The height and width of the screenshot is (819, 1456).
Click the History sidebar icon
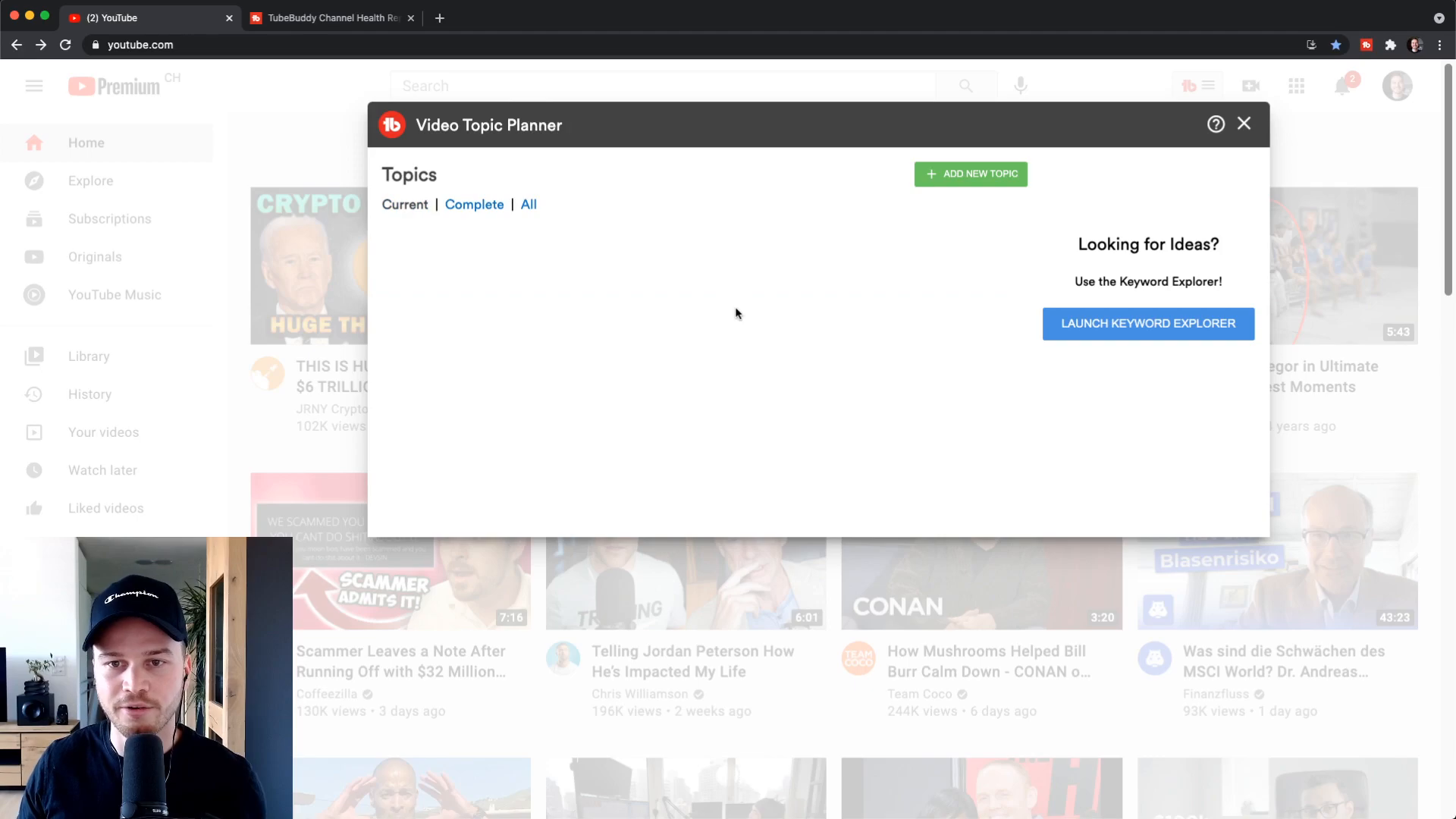33,394
